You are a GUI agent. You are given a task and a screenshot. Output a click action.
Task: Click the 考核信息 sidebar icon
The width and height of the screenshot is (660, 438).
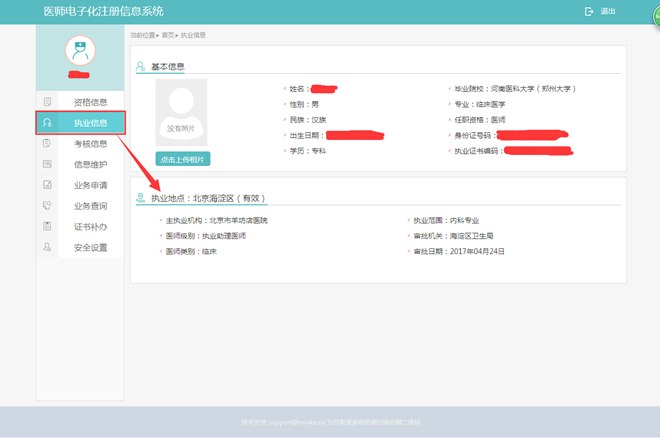47,144
